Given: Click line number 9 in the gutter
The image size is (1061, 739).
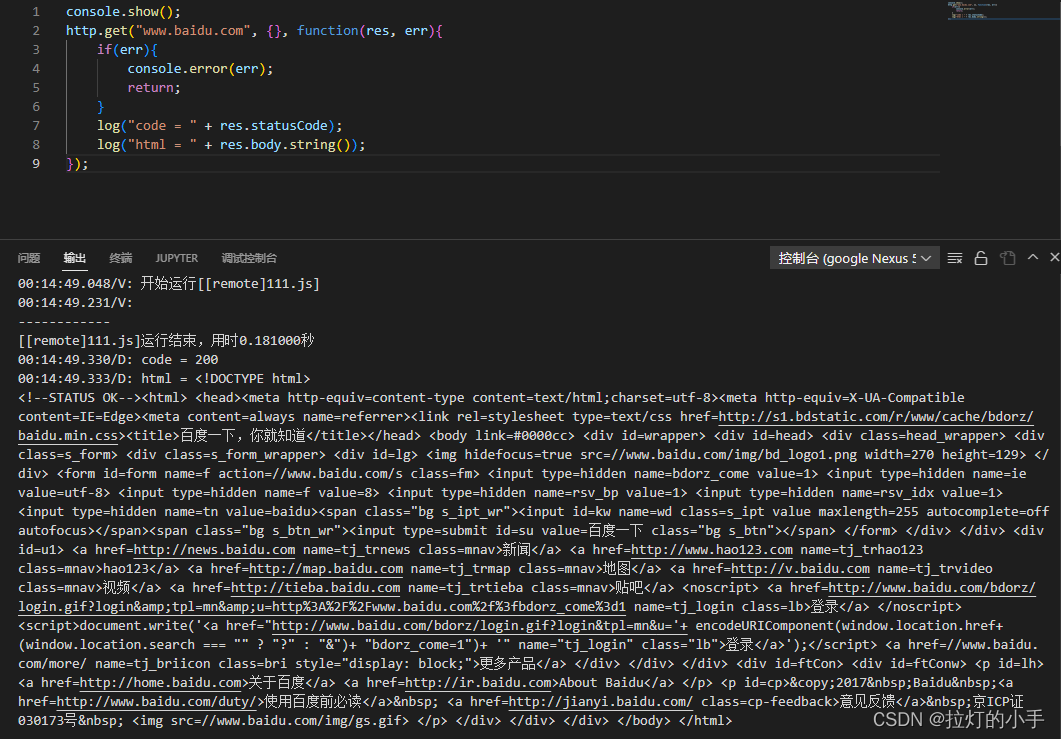Looking at the screenshot, I should (36, 163).
